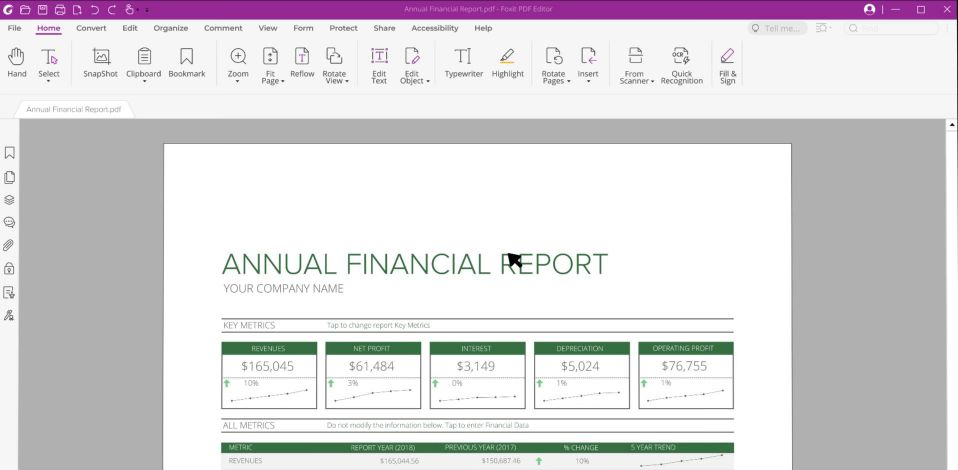The width and height of the screenshot is (958, 470).
Task: Expand the Rotate Pages dropdown arrow
Action: 568,81
